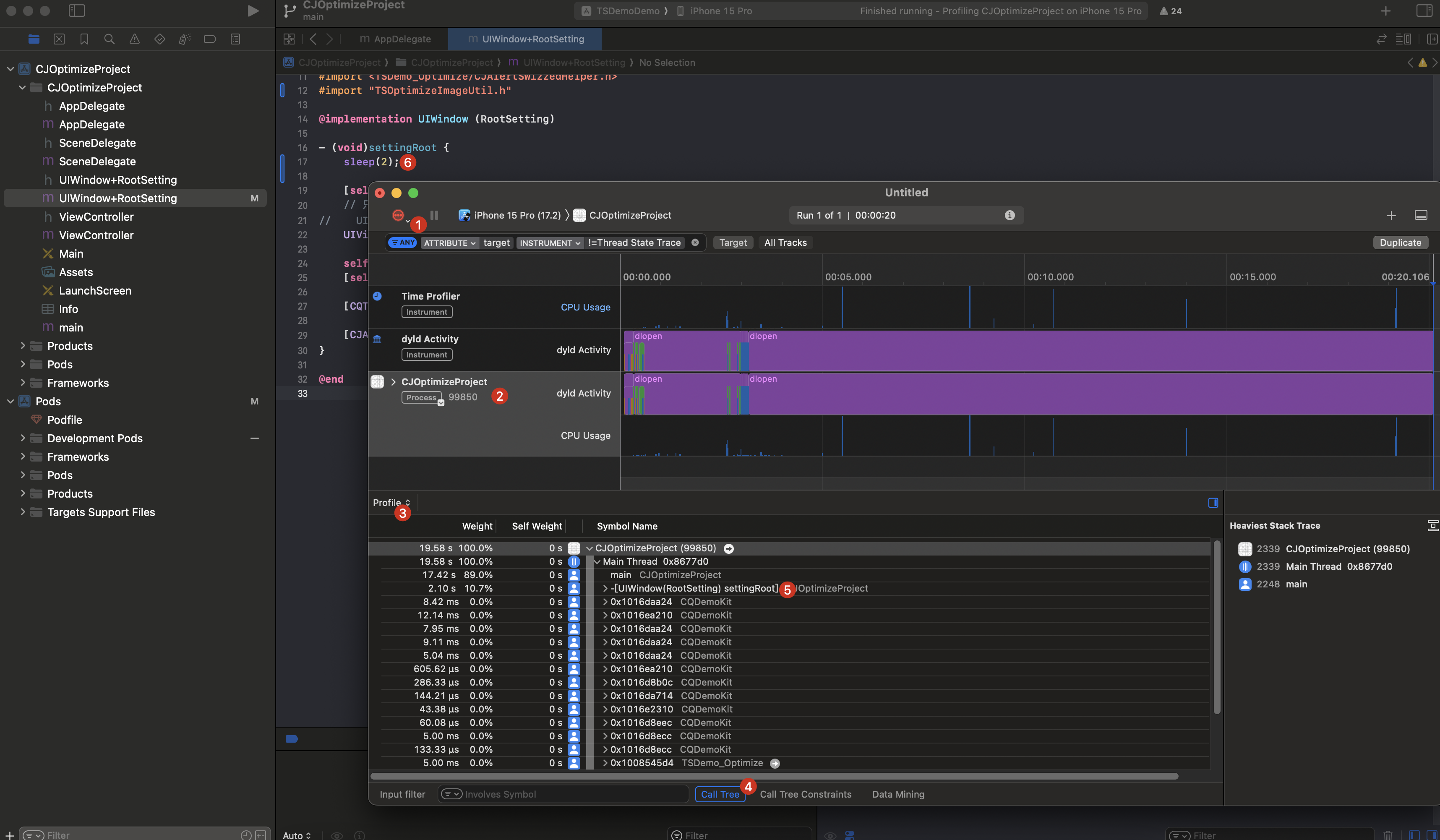Open the INSTRUMENT filter dropdown
The height and width of the screenshot is (840, 1440).
click(550, 243)
